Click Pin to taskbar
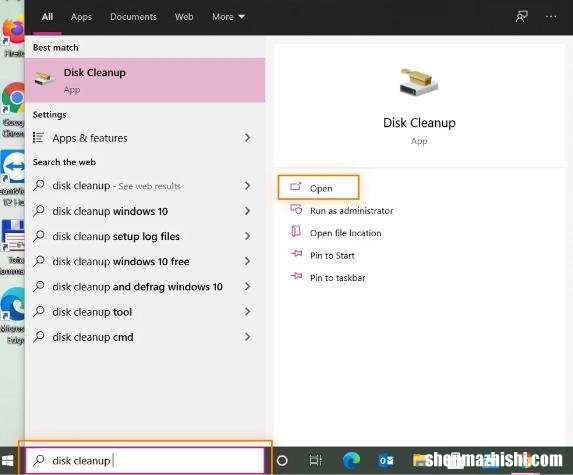 (337, 278)
